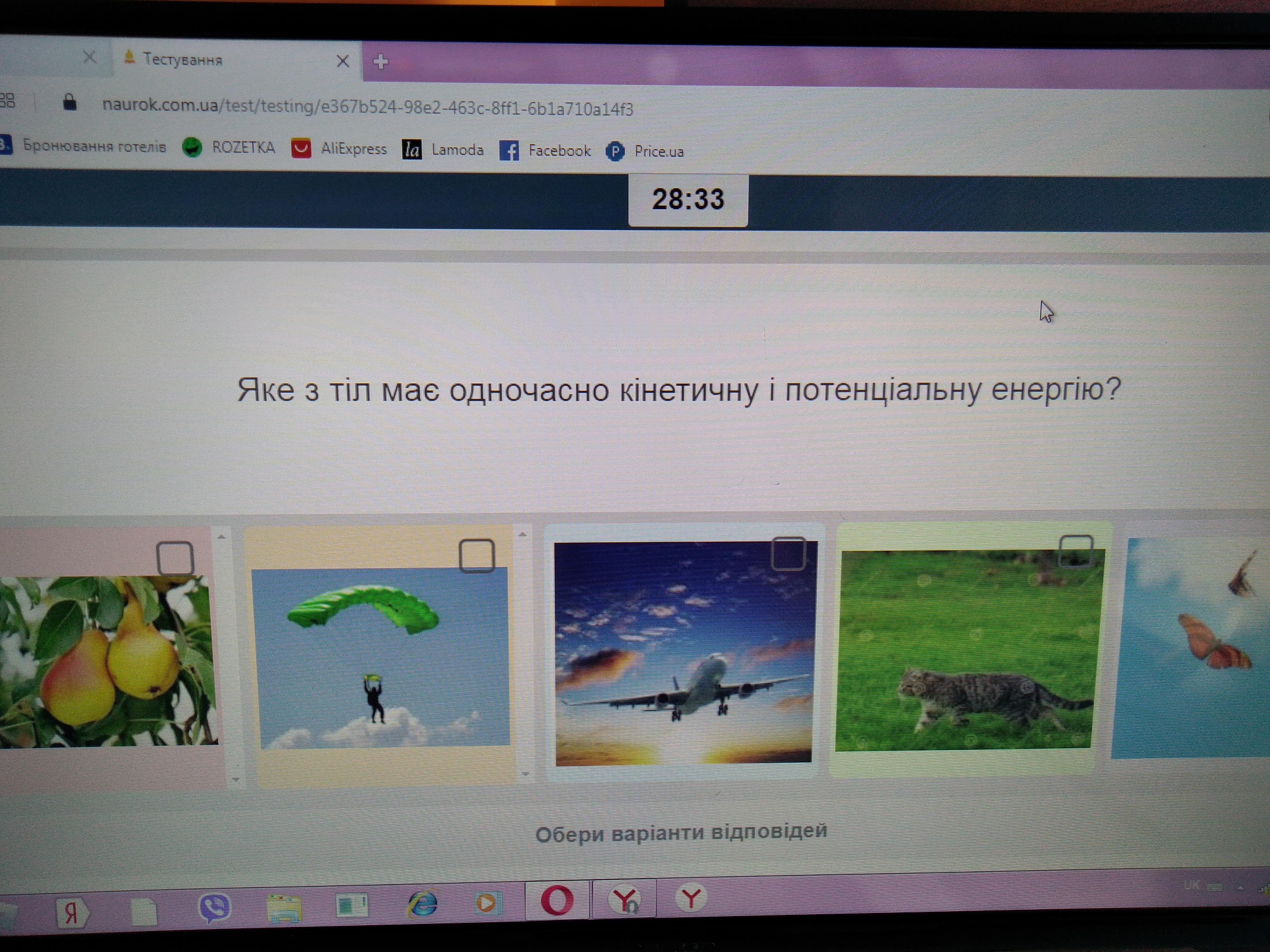Select the butterflies thumbnail
This screenshot has height=952, width=1270.
pyautogui.click(x=1191, y=648)
